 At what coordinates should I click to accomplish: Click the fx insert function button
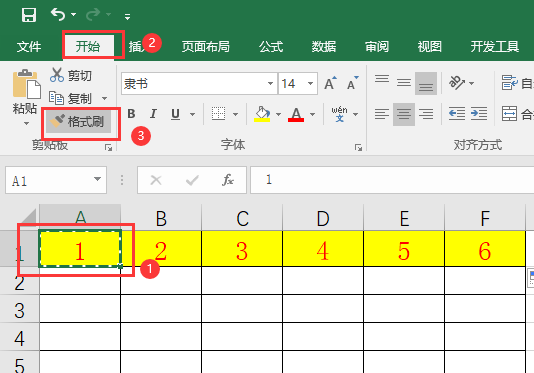[x=227, y=180]
